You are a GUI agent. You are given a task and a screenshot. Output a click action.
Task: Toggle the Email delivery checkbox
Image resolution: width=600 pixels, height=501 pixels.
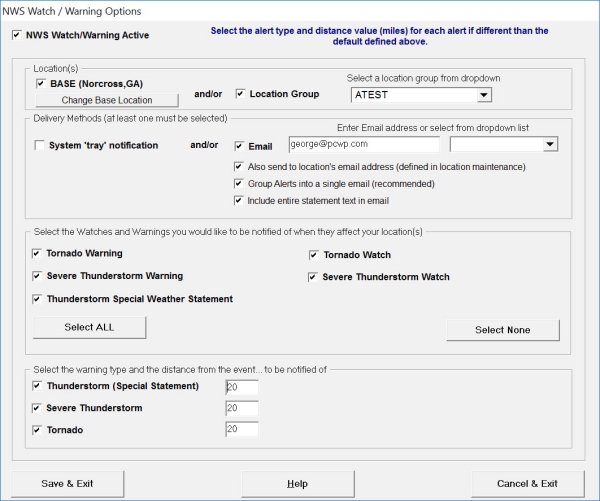coord(239,146)
